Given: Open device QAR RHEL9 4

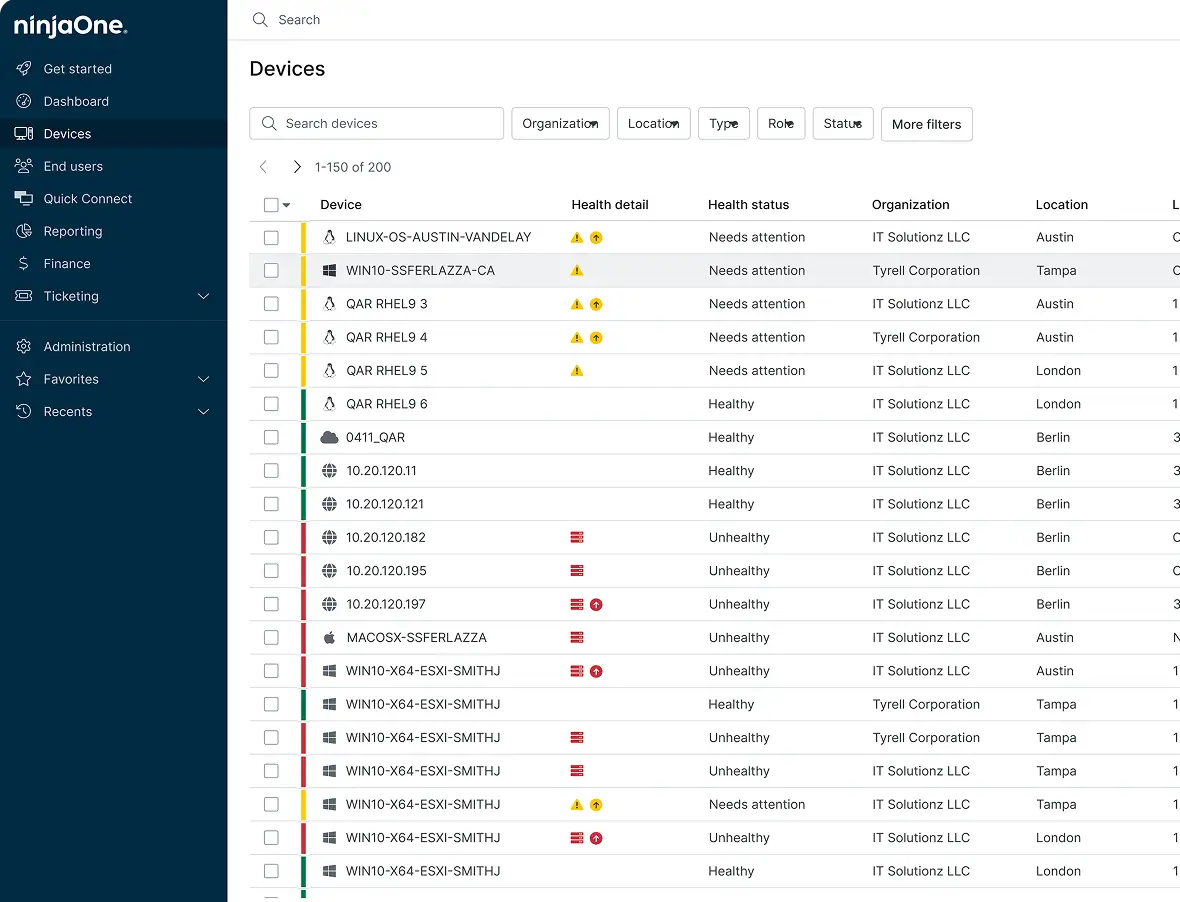Looking at the screenshot, I should [x=386, y=337].
